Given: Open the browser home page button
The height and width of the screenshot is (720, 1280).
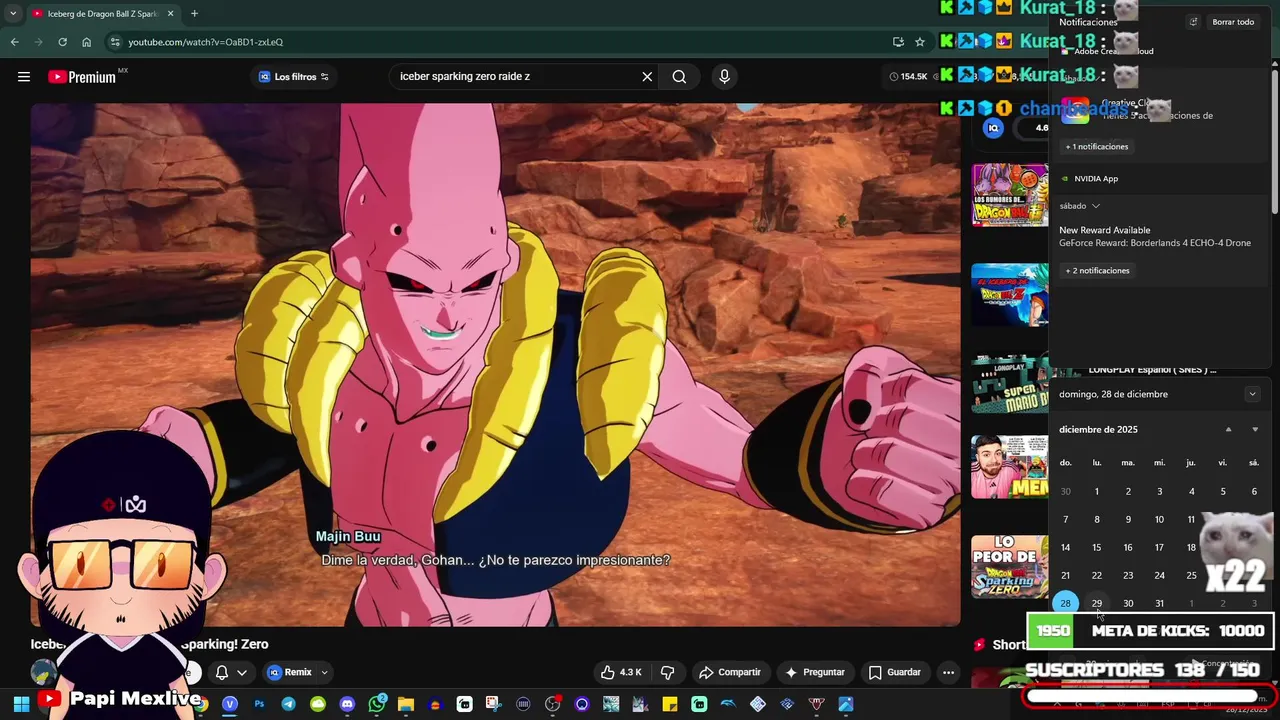Looking at the screenshot, I should coord(87,42).
